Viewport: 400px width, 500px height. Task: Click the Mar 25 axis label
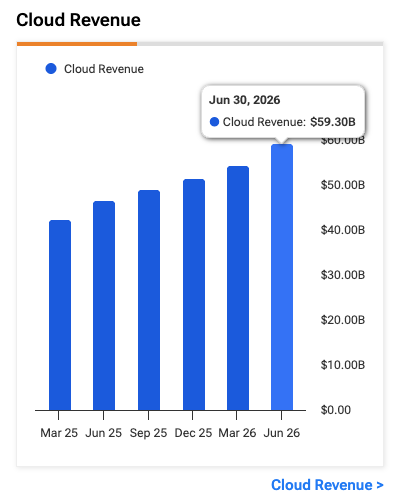tap(59, 433)
